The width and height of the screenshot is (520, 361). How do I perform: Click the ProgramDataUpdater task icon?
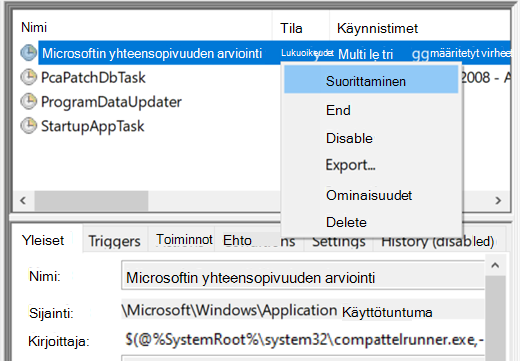[29, 101]
